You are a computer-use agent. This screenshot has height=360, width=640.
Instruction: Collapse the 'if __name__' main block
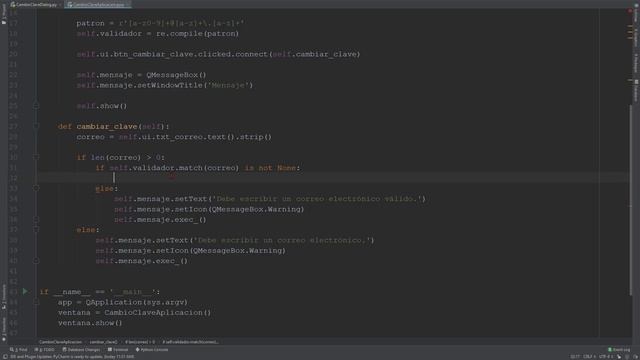click(36, 302)
